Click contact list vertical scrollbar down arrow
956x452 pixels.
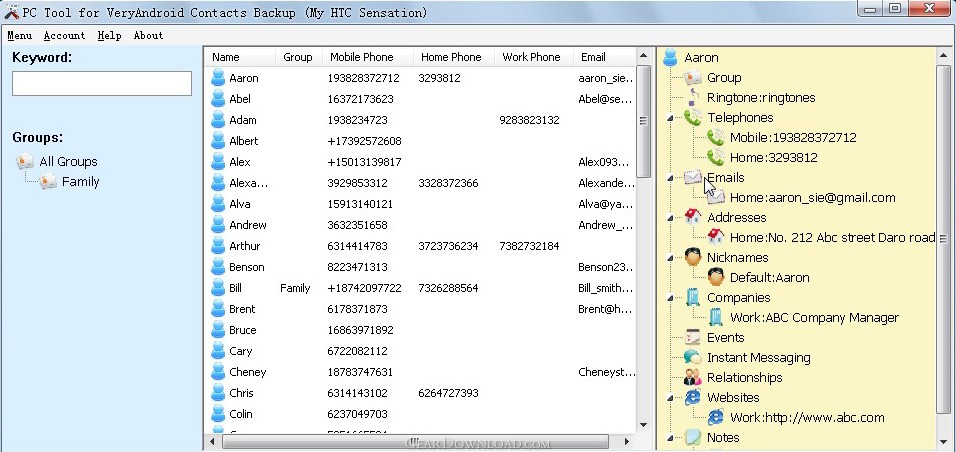(643, 425)
